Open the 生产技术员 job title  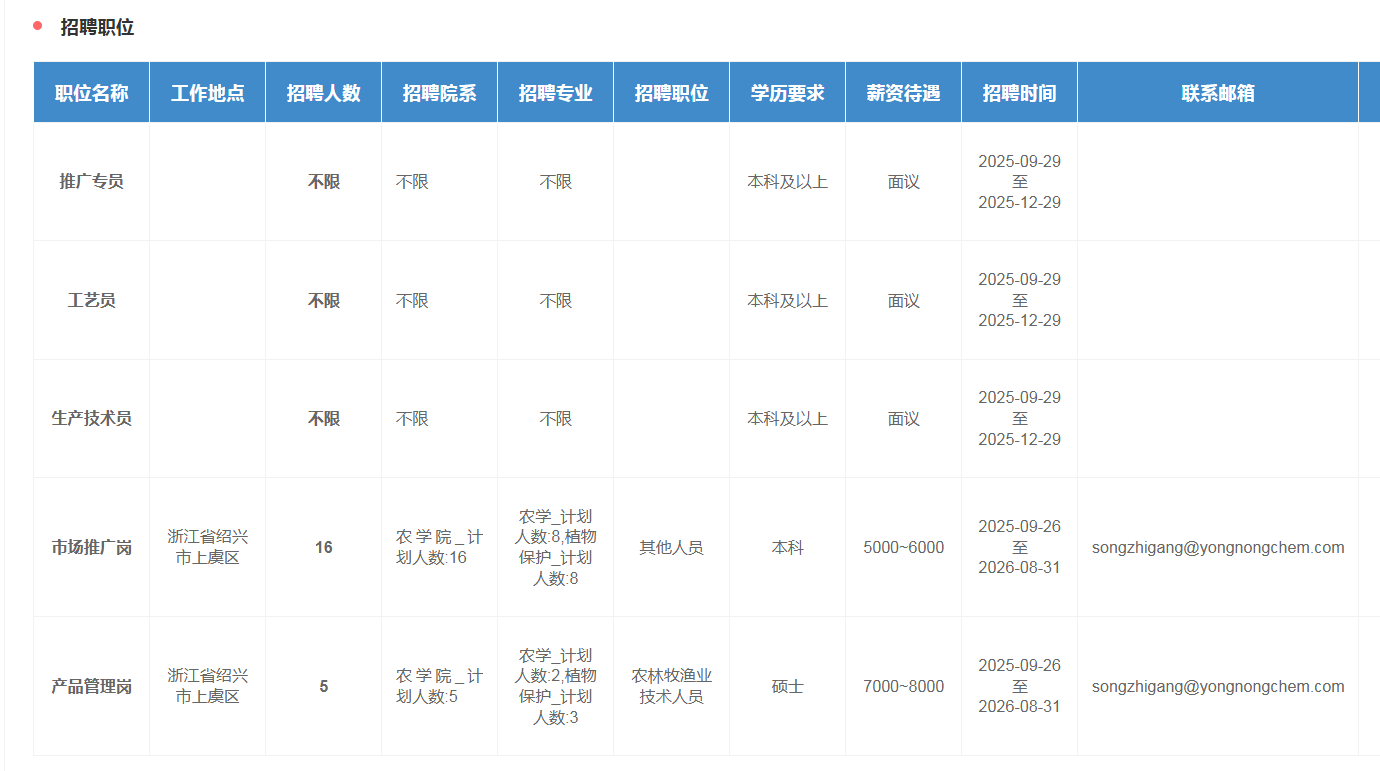click(x=91, y=418)
